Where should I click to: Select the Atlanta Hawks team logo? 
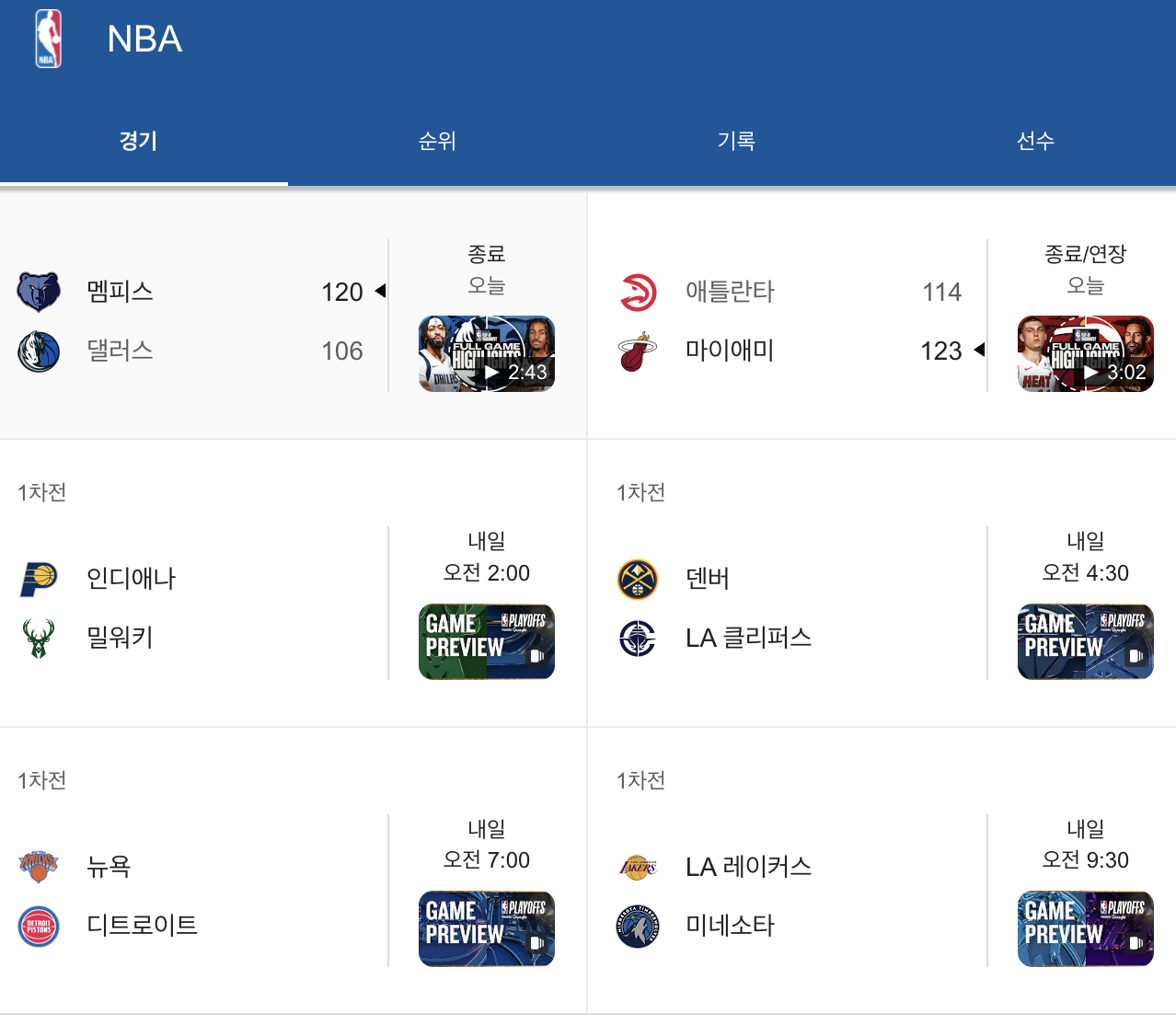click(x=637, y=292)
